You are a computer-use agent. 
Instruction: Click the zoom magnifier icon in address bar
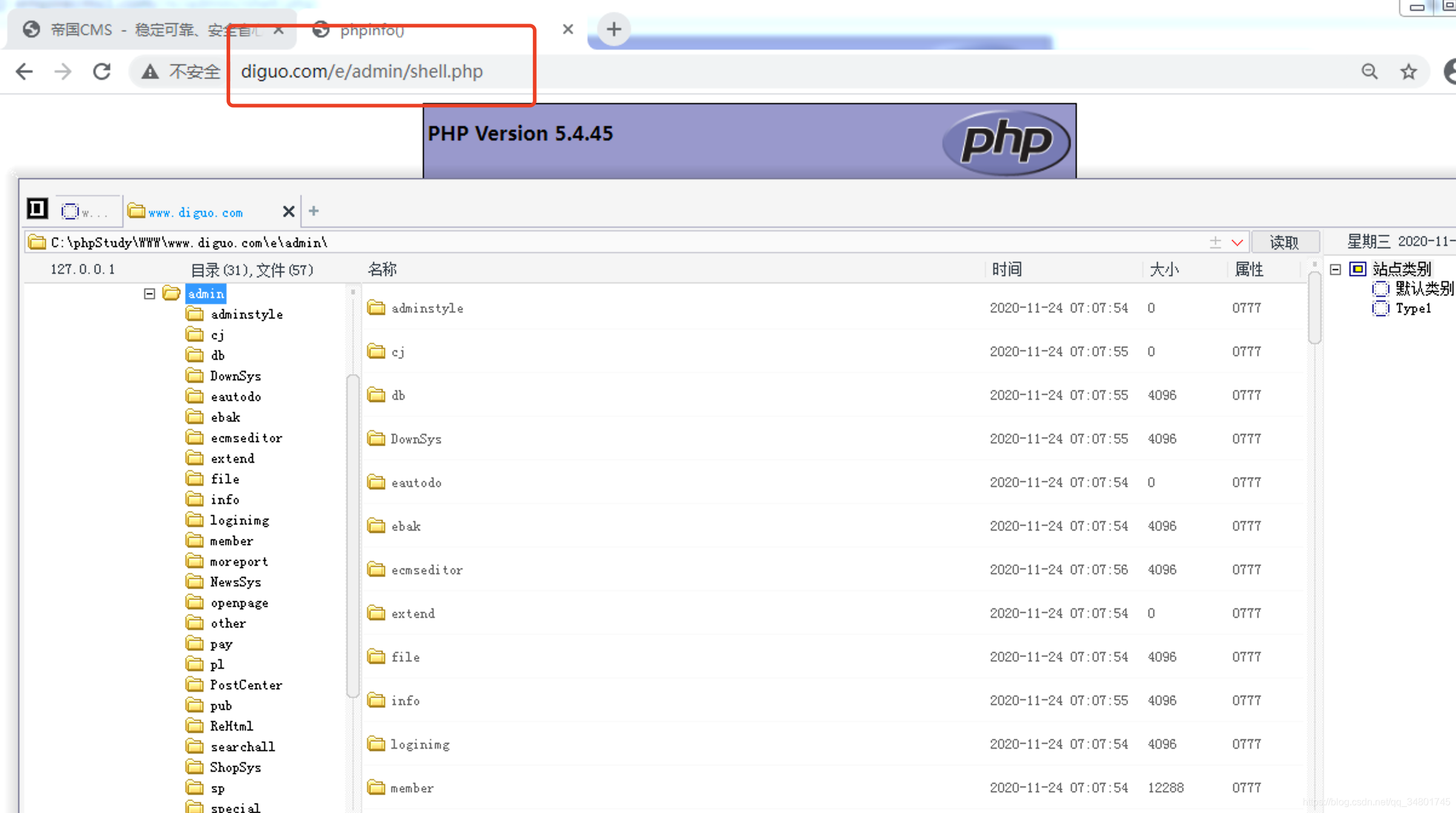pyautogui.click(x=1369, y=71)
